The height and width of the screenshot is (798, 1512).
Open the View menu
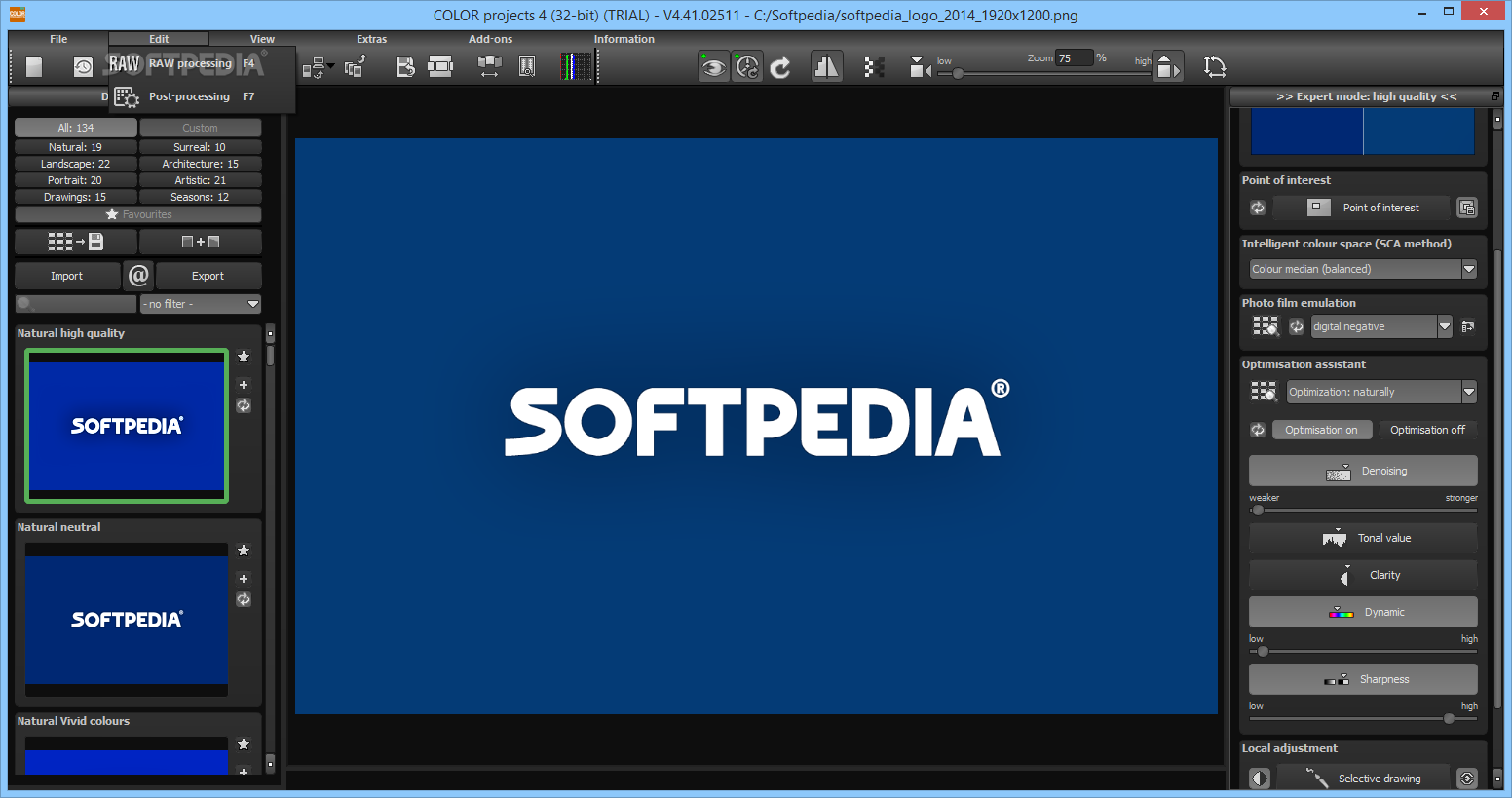pos(262,39)
